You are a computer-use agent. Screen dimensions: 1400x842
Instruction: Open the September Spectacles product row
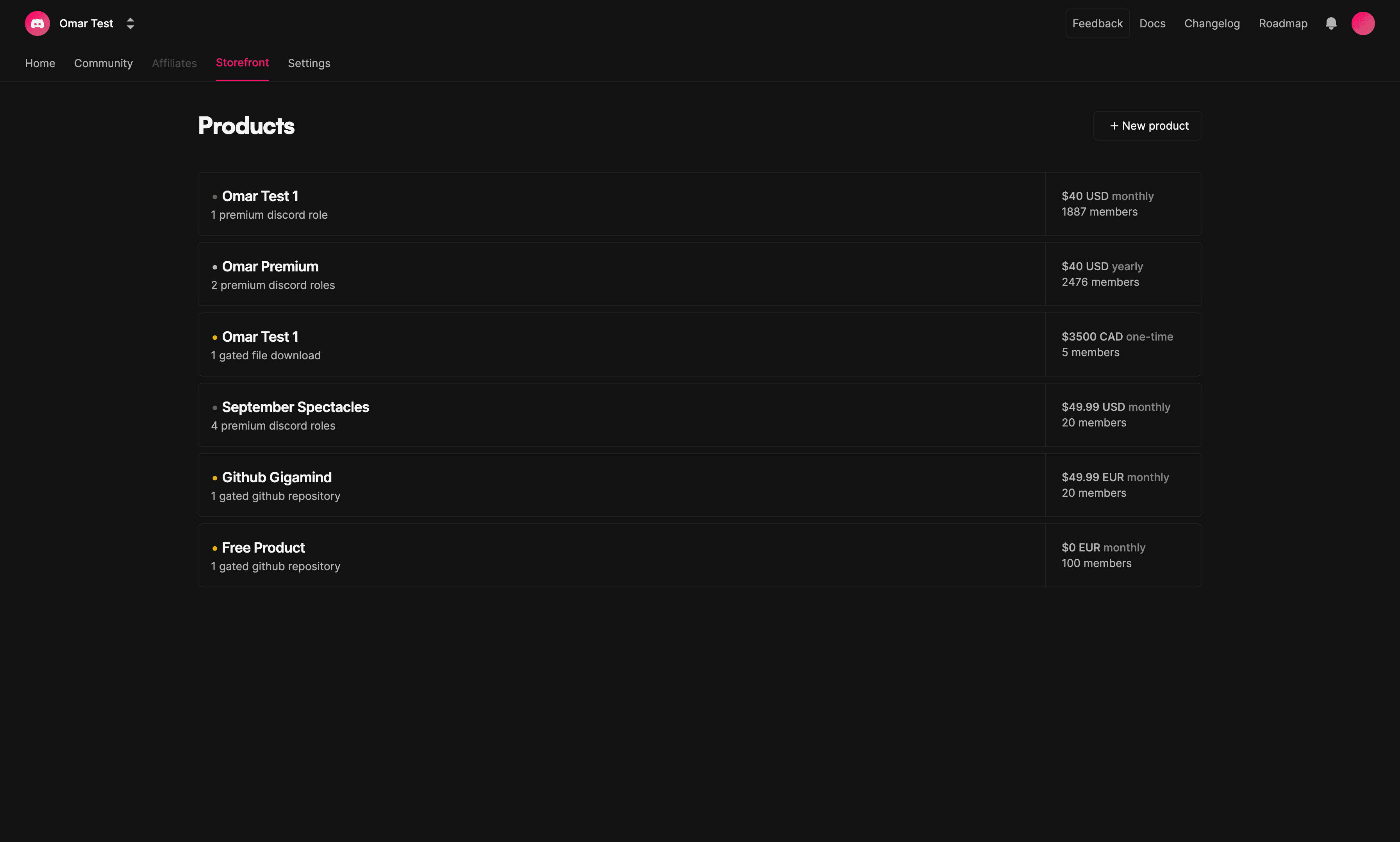coord(699,415)
